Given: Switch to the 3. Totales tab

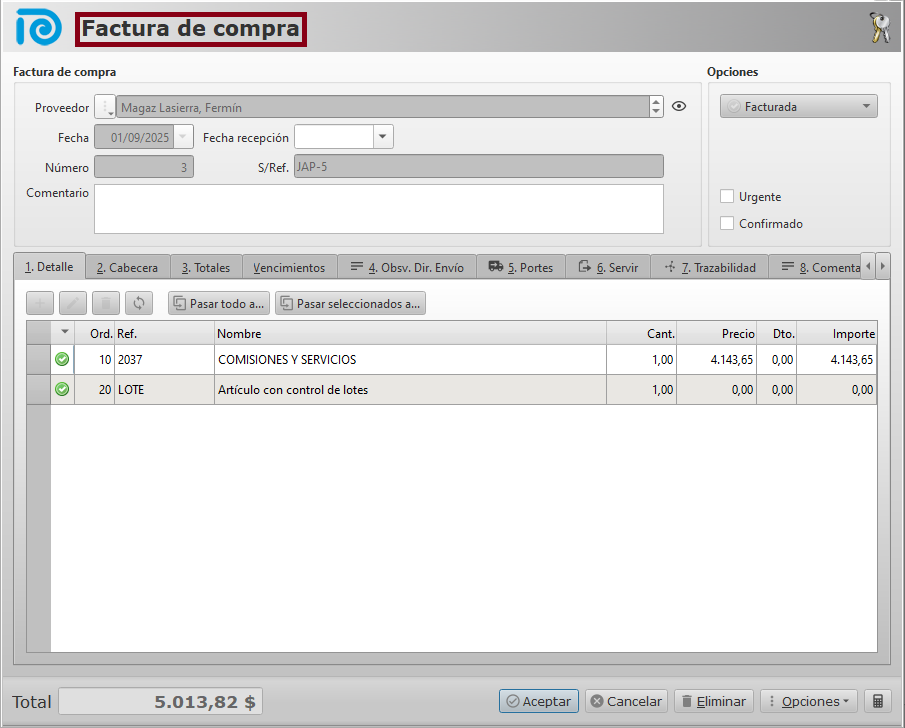Looking at the screenshot, I should [x=206, y=267].
